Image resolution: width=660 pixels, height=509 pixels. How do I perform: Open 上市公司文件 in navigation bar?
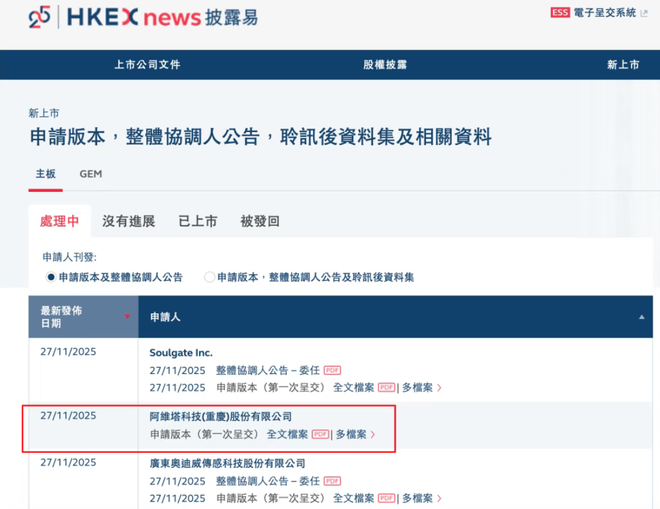[x=146, y=65]
